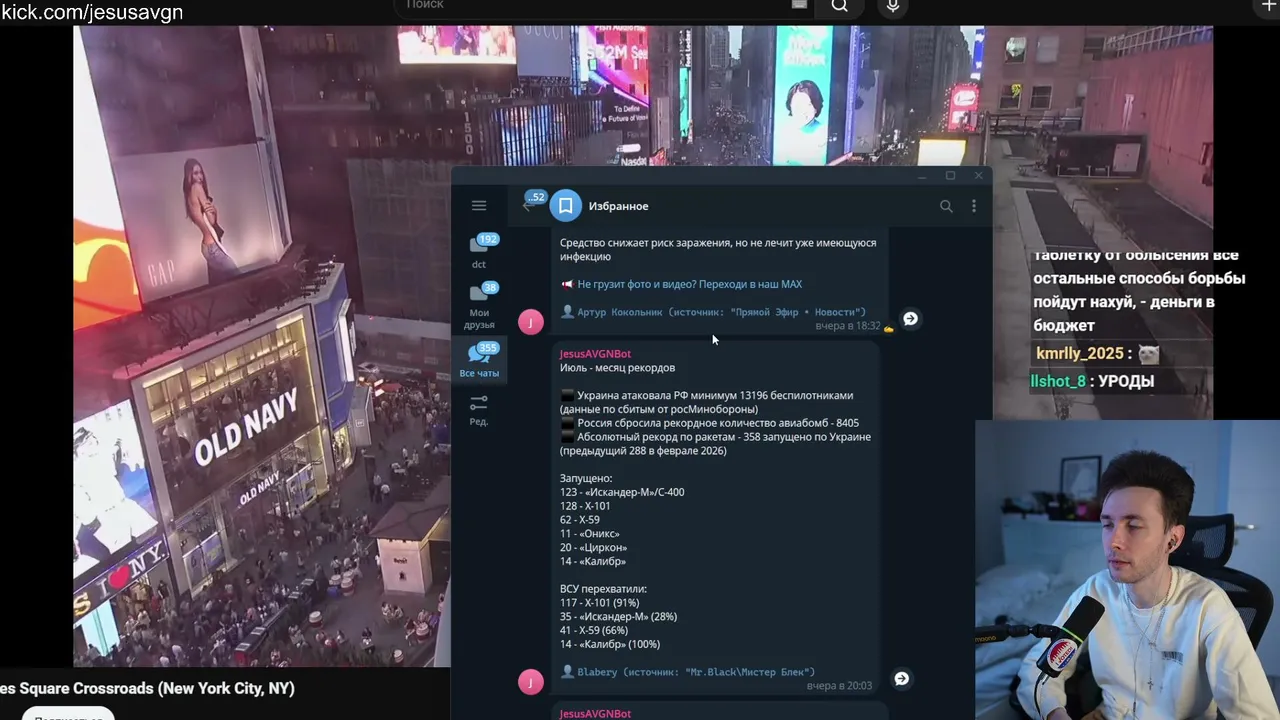Viewport: 1280px width, 720px height.
Task: Click the 'вчера в 18:32' timestamp
Action: click(848, 326)
